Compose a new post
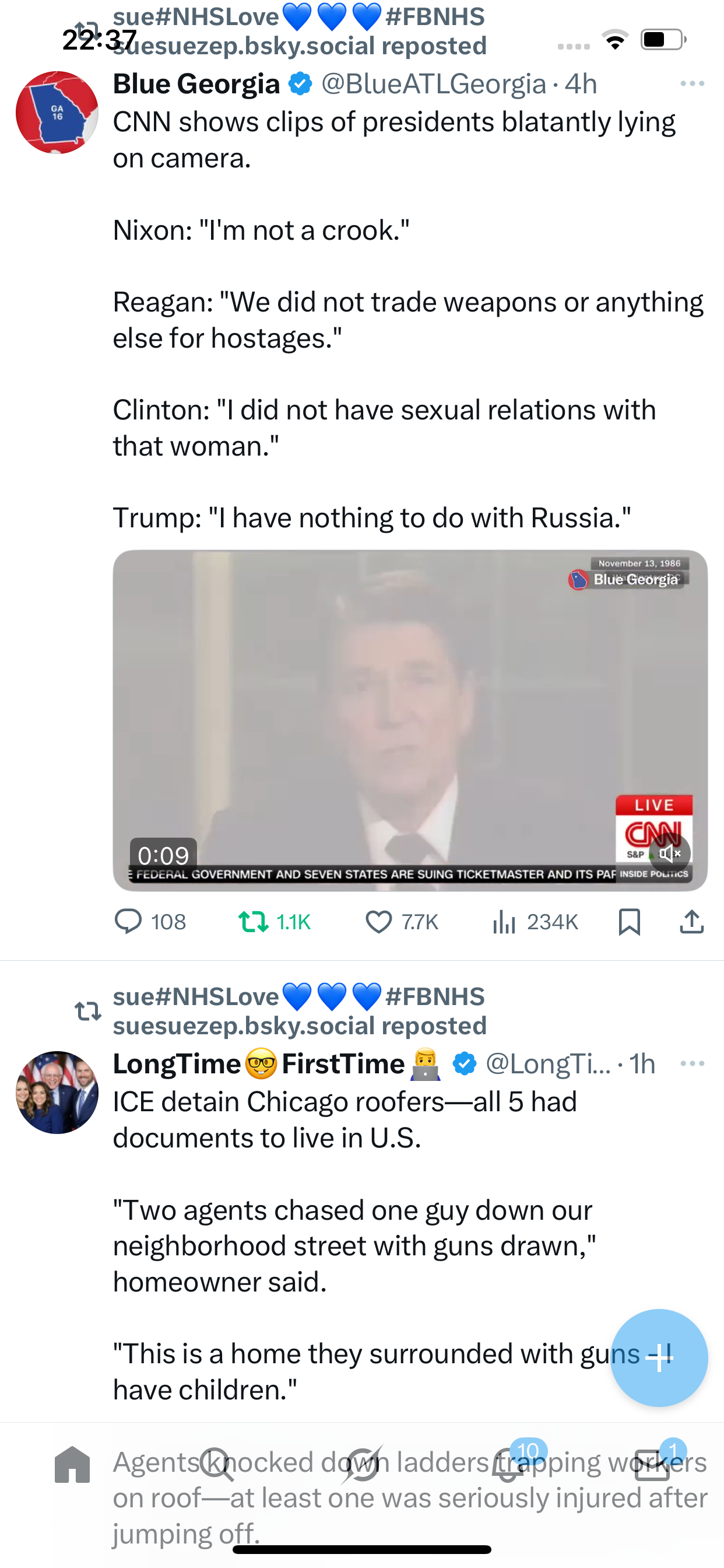 pyautogui.click(x=659, y=1357)
